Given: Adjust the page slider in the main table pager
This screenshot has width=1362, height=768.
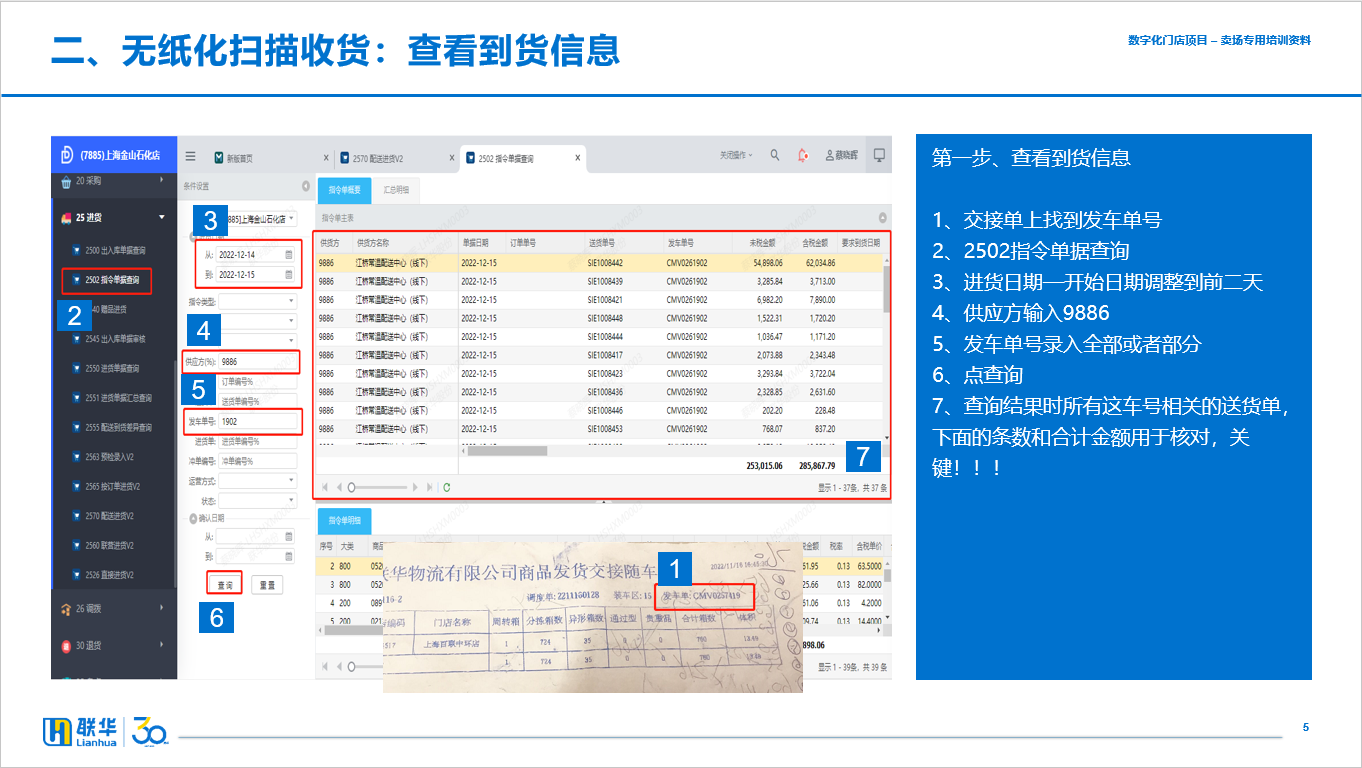Looking at the screenshot, I should click(x=377, y=487).
